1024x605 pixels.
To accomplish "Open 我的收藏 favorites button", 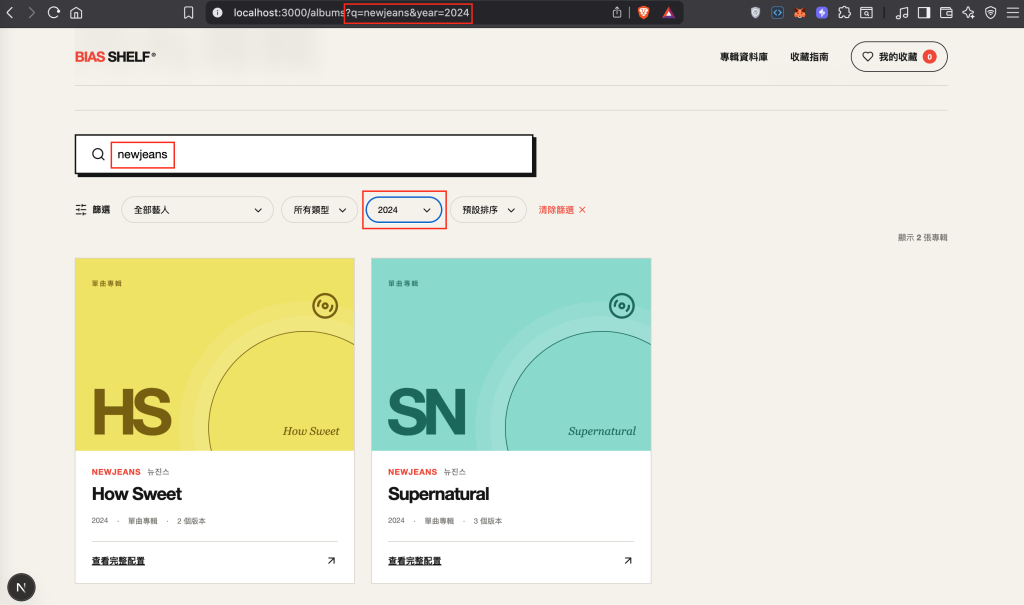I will (899, 57).
